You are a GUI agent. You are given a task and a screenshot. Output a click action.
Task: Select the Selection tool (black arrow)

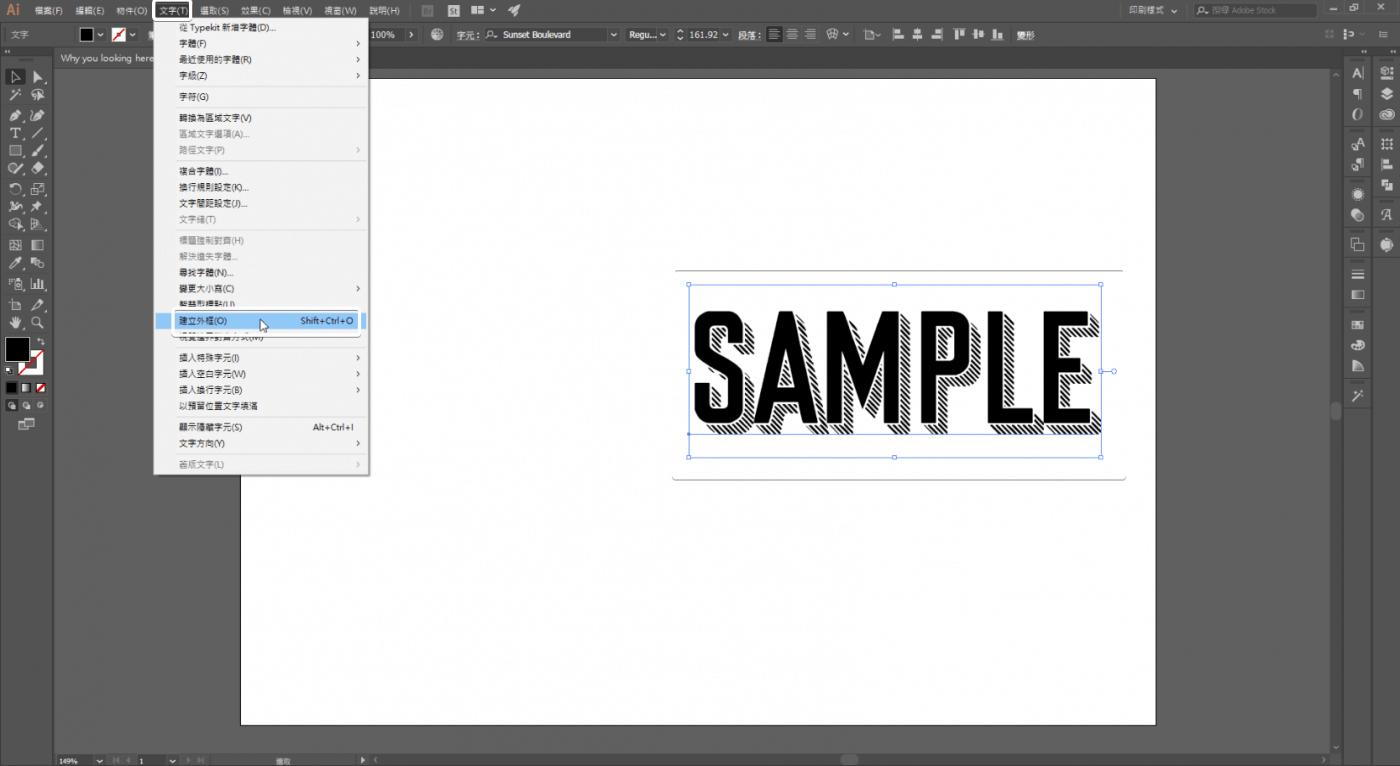click(16, 77)
